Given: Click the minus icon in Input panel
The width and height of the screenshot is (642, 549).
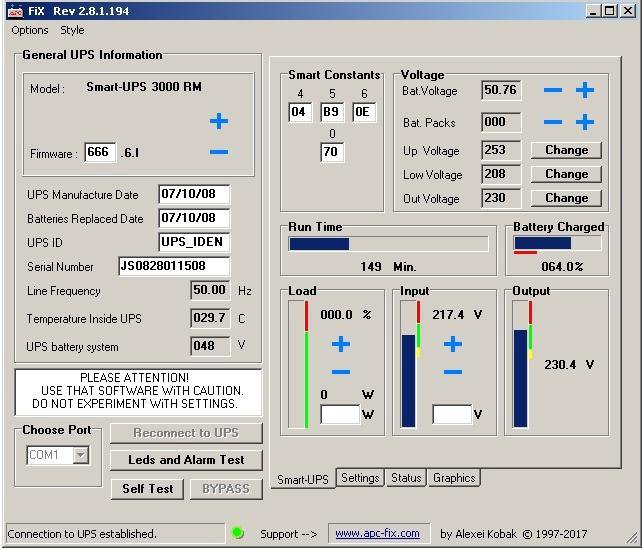Looking at the screenshot, I should point(453,373).
